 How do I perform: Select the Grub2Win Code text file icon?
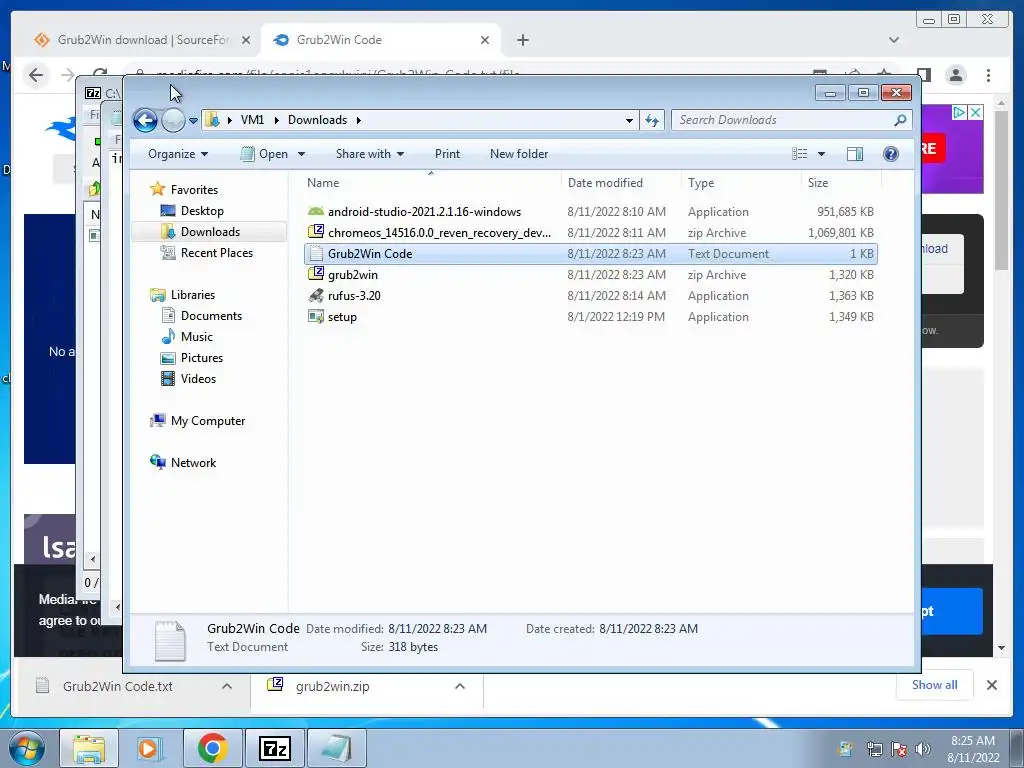click(316, 253)
